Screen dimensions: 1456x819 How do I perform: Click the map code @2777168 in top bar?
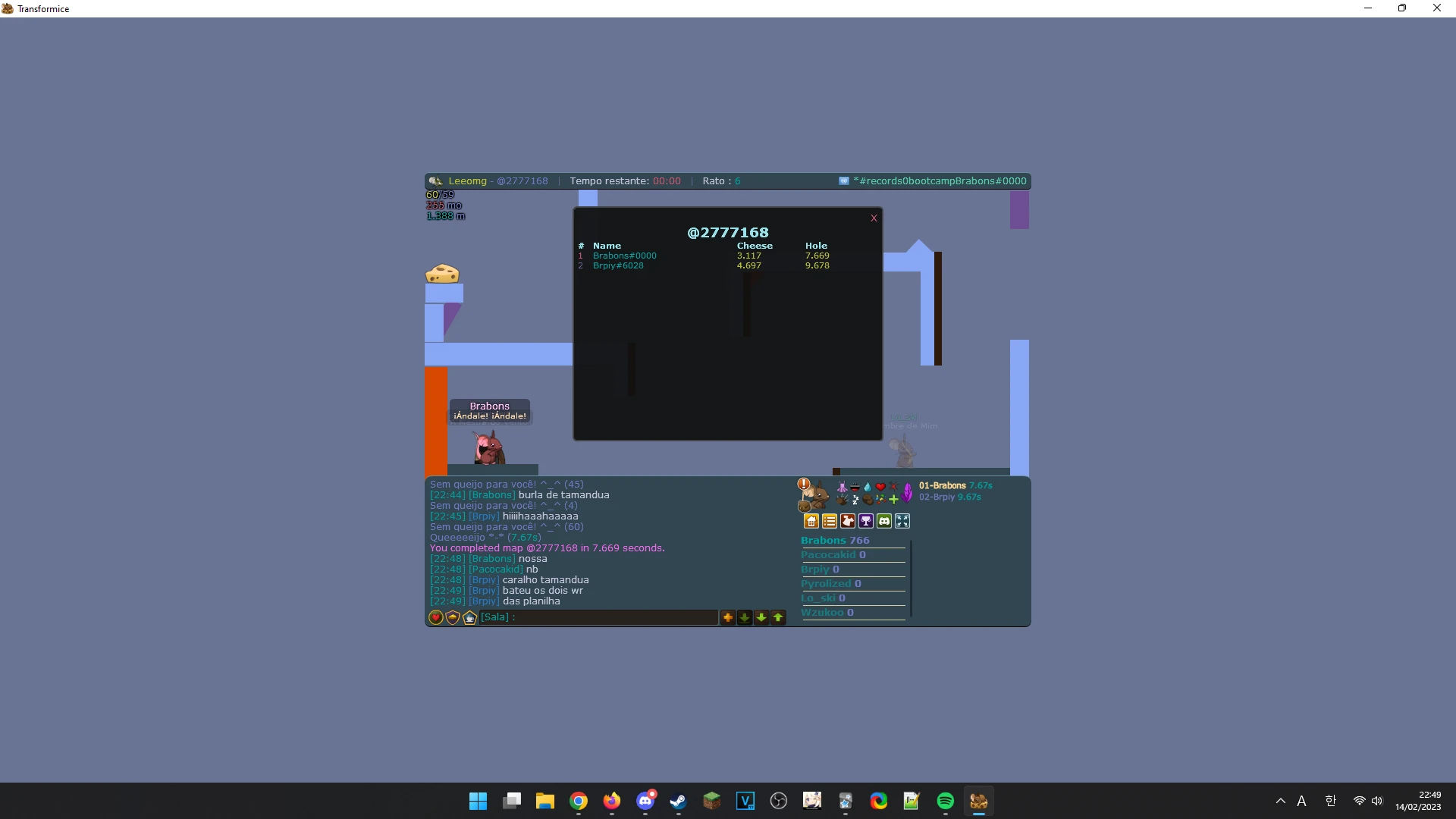pyautogui.click(x=522, y=181)
